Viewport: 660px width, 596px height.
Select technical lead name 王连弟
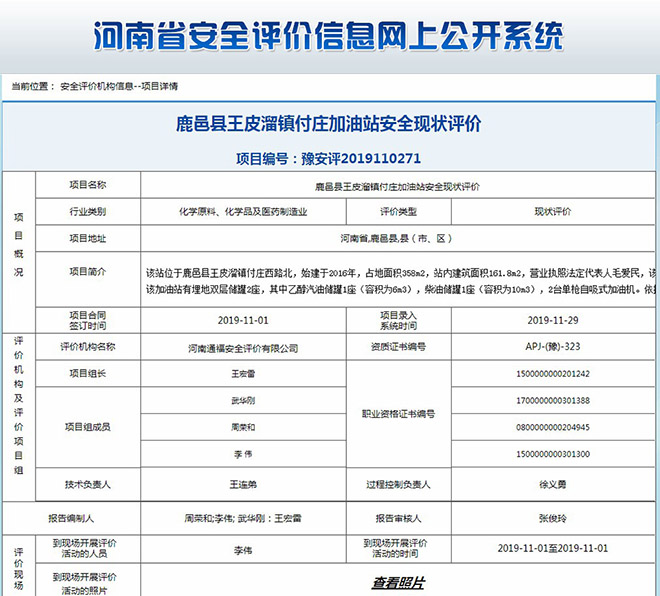[x=243, y=484]
